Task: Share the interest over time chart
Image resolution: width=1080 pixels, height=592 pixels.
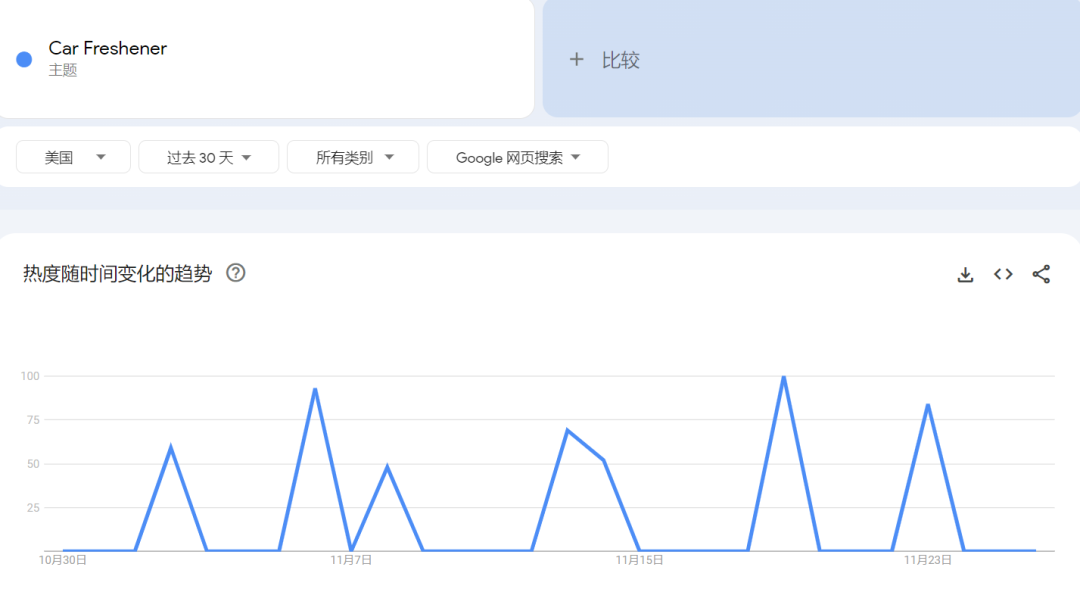Action: point(1041,274)
